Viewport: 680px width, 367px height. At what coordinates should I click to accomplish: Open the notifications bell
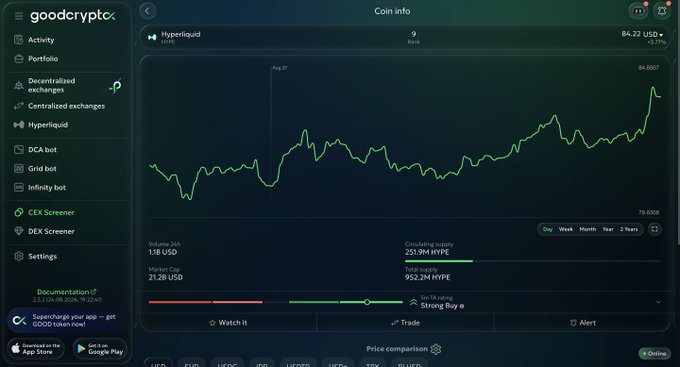pyautogui.click(x=662, y=11)
